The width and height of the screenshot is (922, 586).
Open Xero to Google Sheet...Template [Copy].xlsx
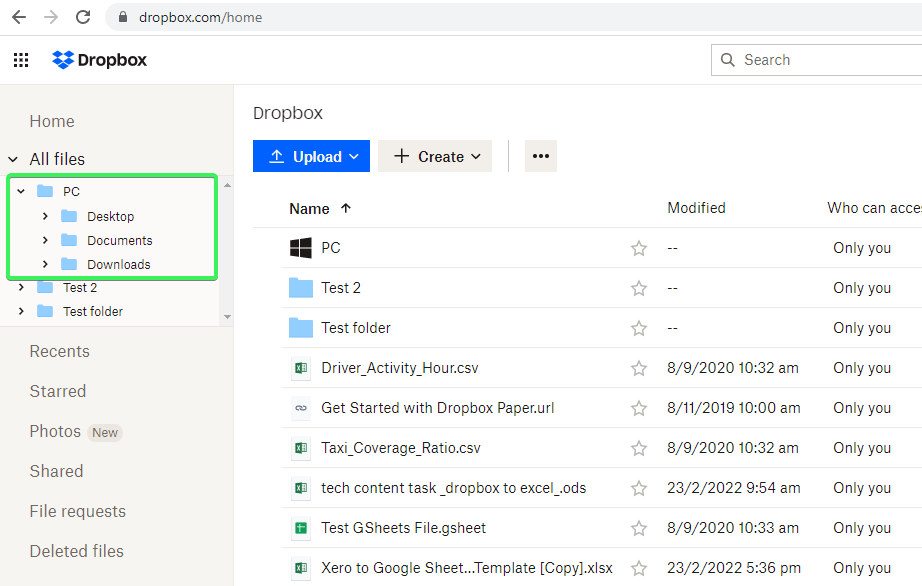(x=467, y=568)
